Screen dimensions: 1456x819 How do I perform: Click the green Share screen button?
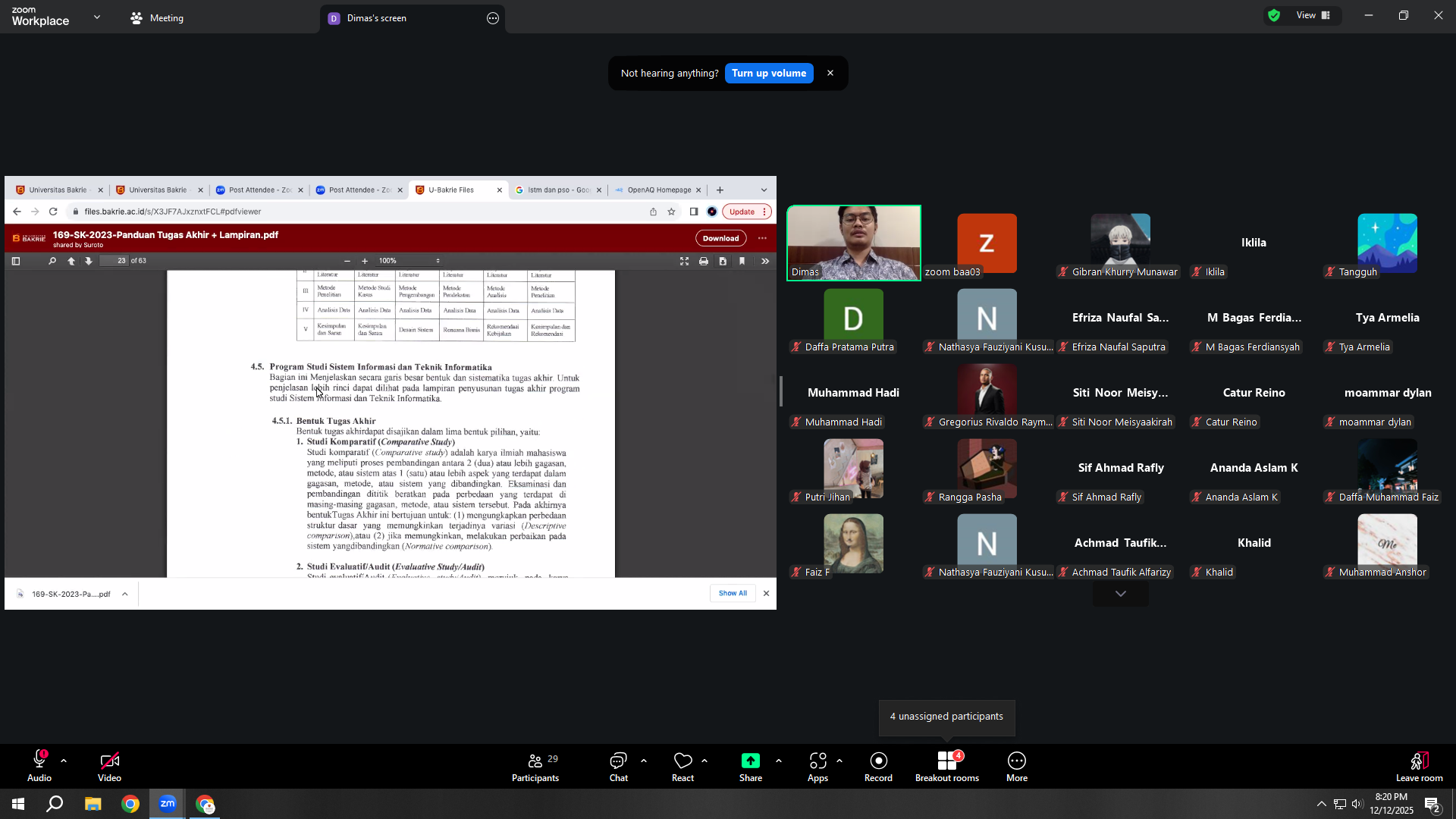click(x=751, y=766)
